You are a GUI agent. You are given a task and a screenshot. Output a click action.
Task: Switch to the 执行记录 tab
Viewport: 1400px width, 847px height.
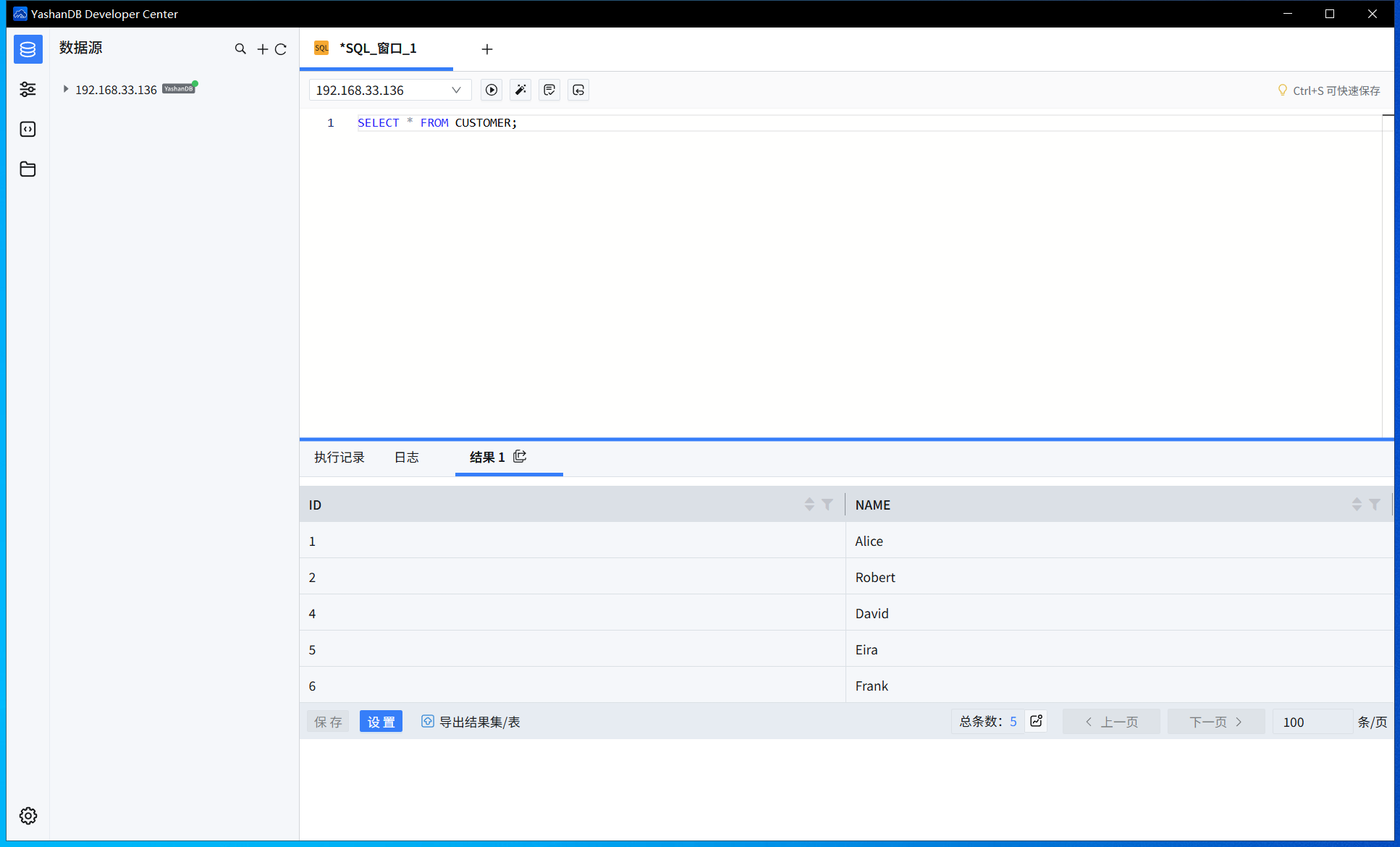tap(339, 458)
